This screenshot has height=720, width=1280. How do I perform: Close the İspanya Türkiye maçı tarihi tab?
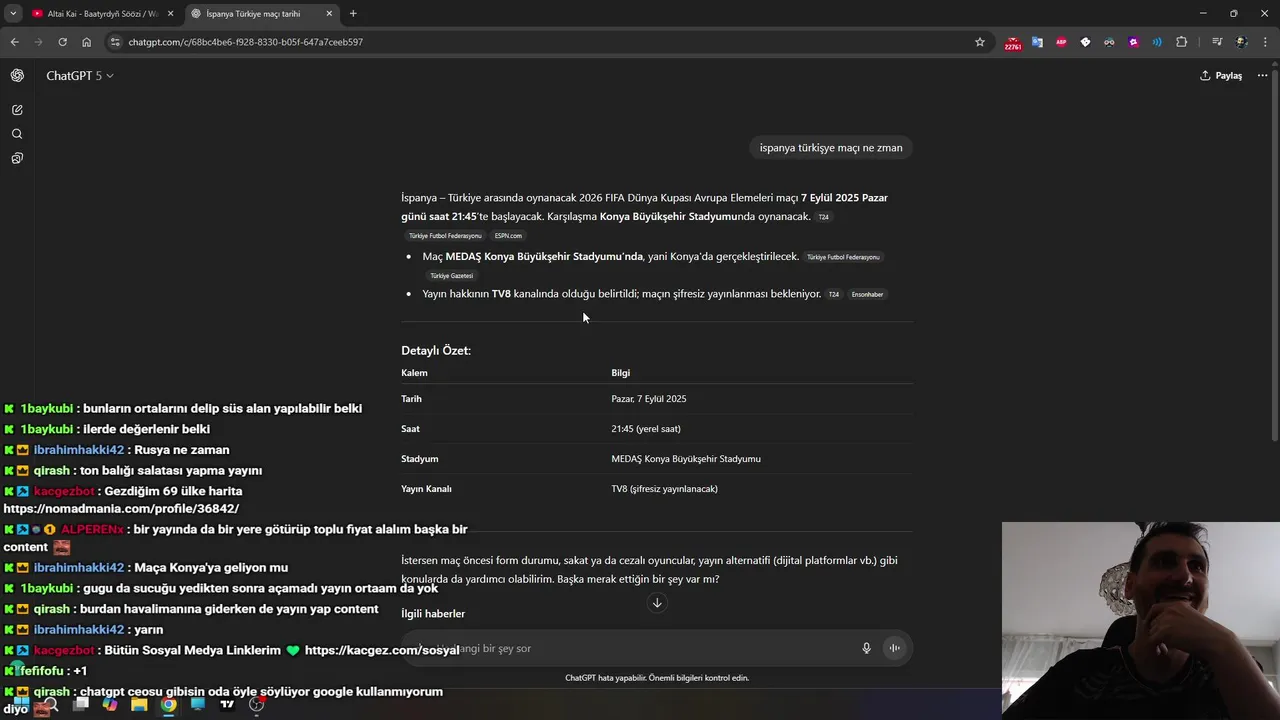[329, 14]
